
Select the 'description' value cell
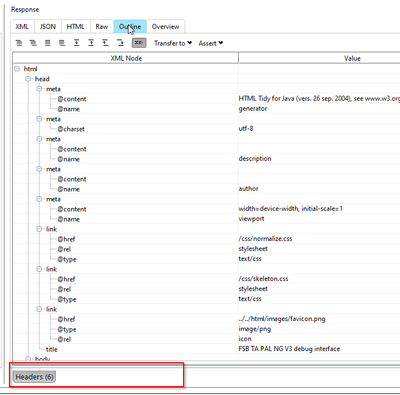pos(255,159)
